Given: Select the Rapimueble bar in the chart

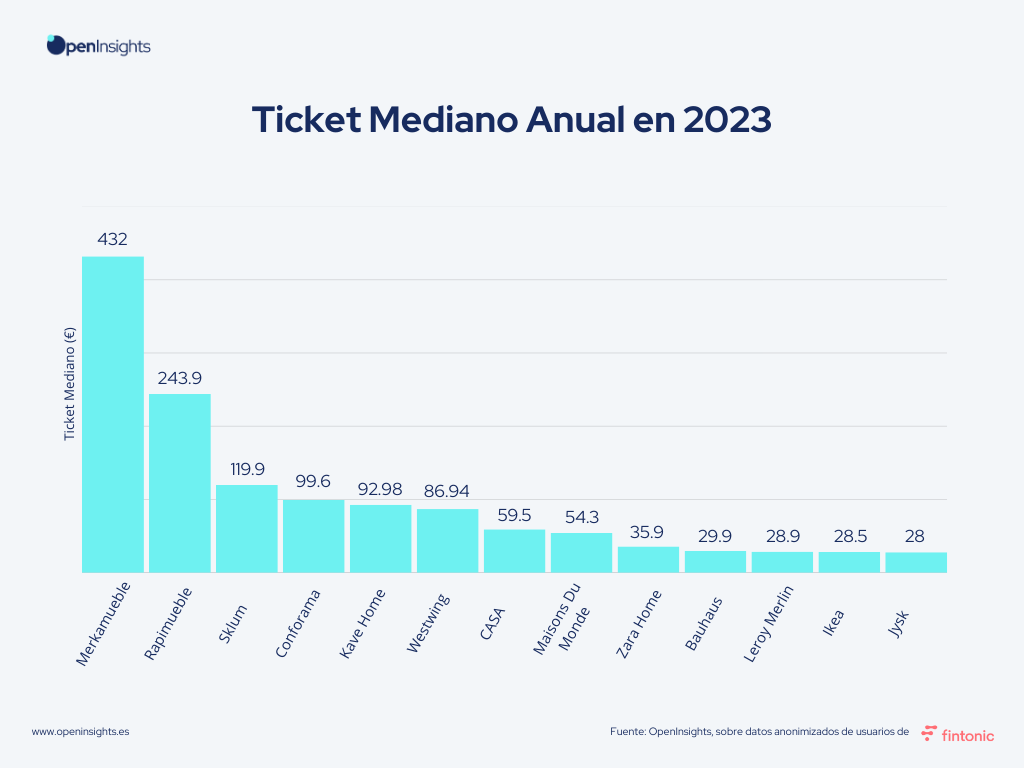Looking at the screenshot, I should pyautogui.click(x=180, y=483).
